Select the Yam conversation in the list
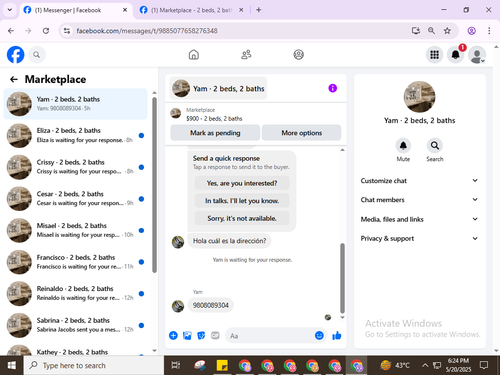Viewport: 500px width, 375px height. pos(76,104)
